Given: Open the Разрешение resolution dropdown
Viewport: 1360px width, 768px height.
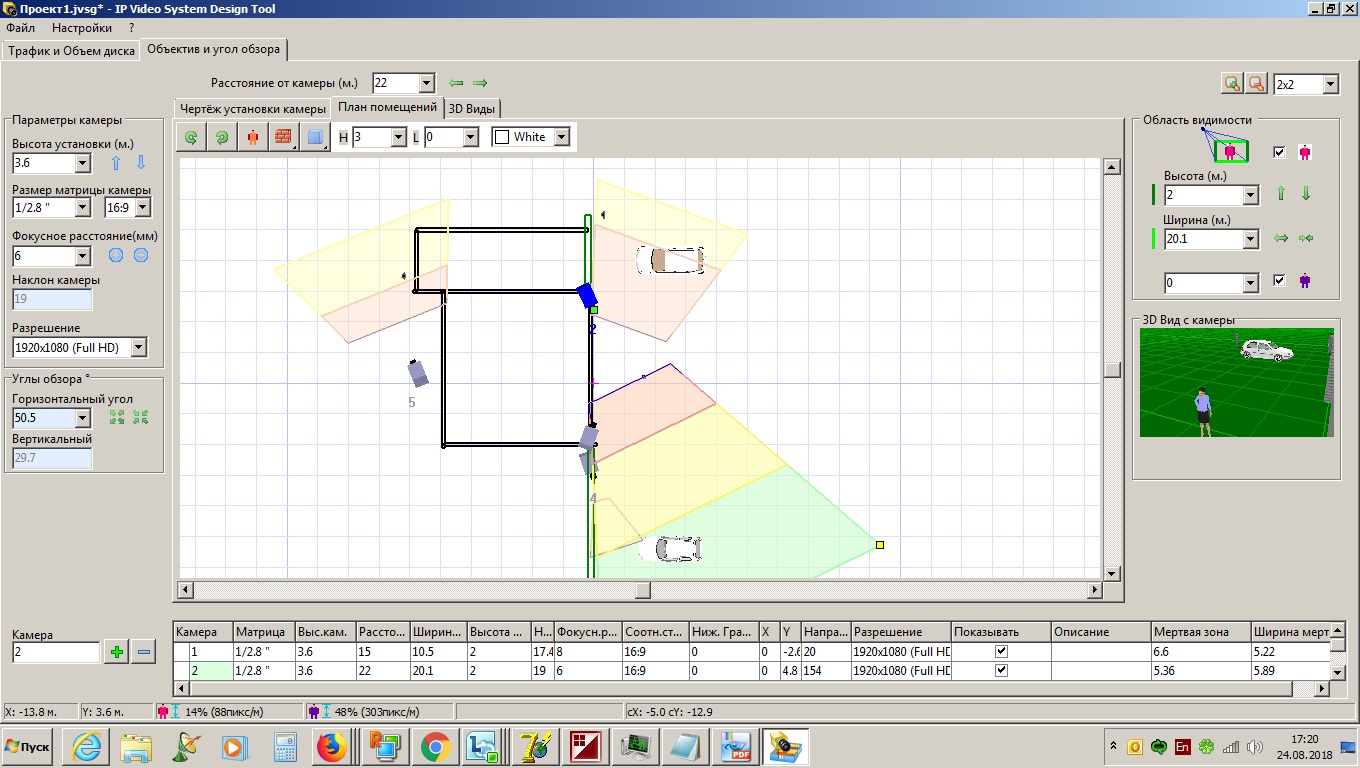Looking at the screenshot, I should pyautogui.click(x=138, y=348).
